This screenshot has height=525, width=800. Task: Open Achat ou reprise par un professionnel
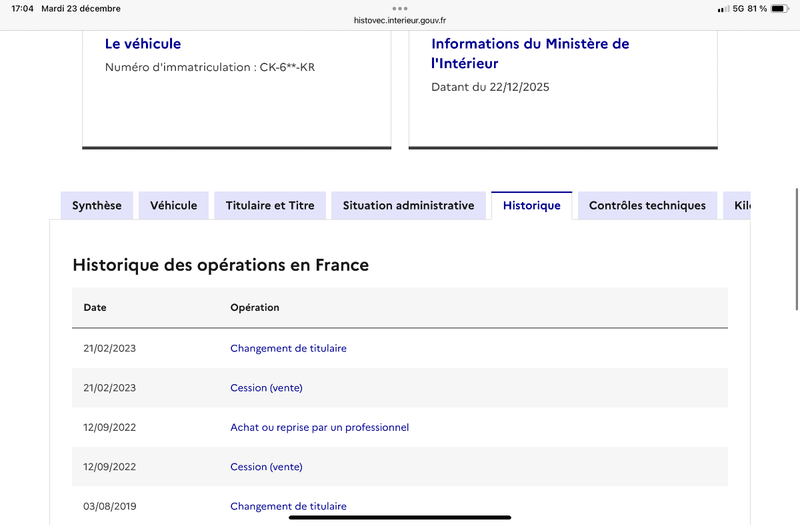(x=319, y=427)
